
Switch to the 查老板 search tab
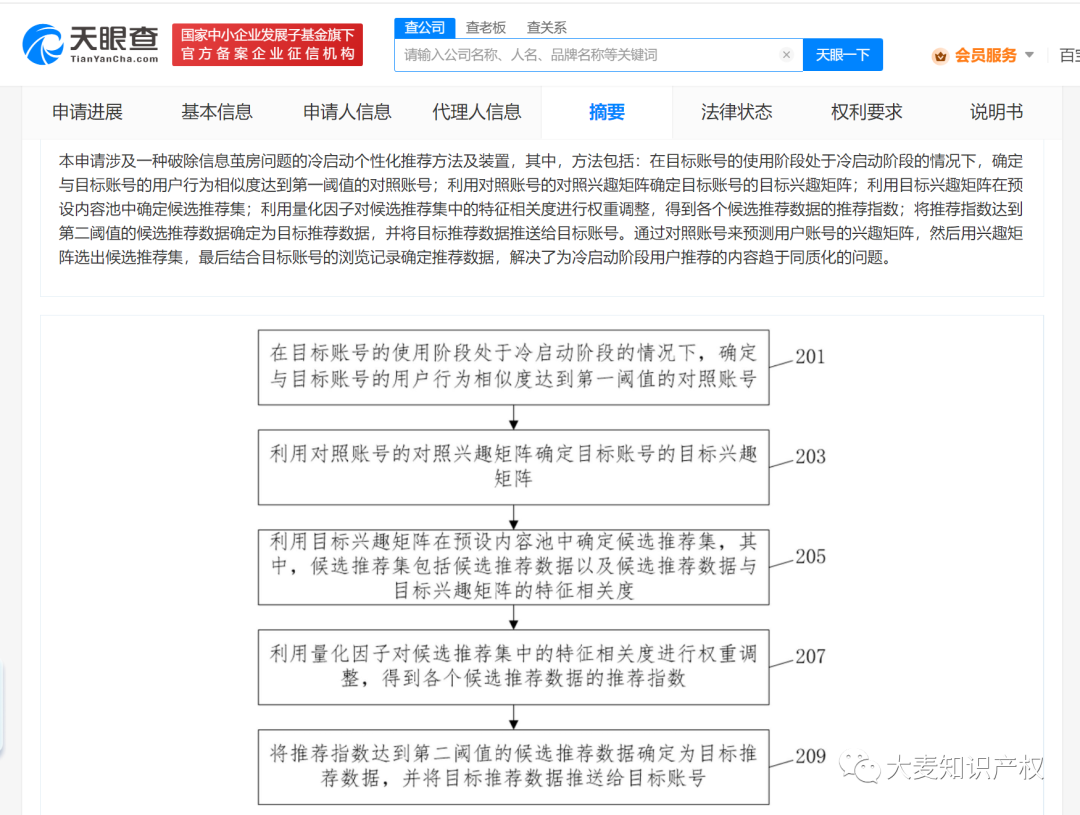(x=485, y=28)
